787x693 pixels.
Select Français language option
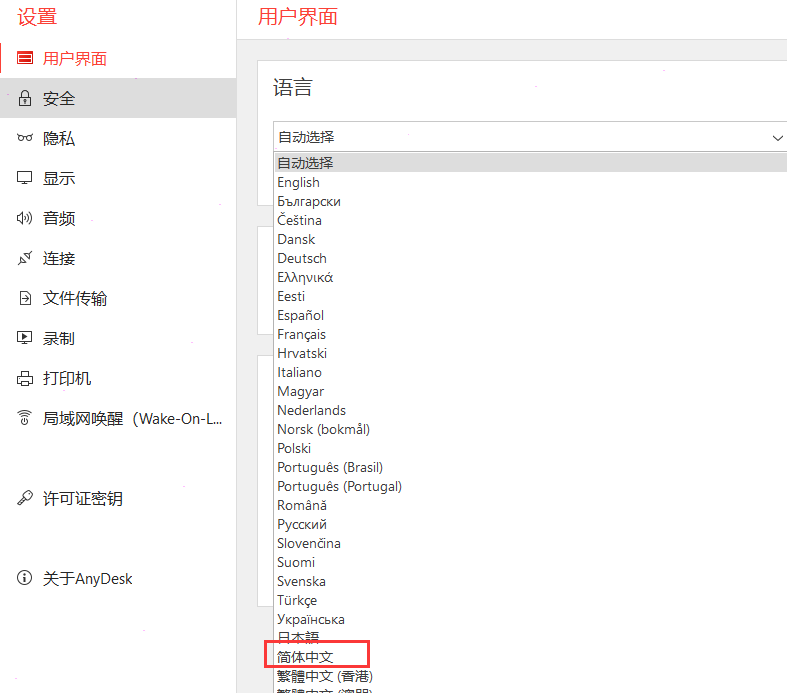pos(531,334)
